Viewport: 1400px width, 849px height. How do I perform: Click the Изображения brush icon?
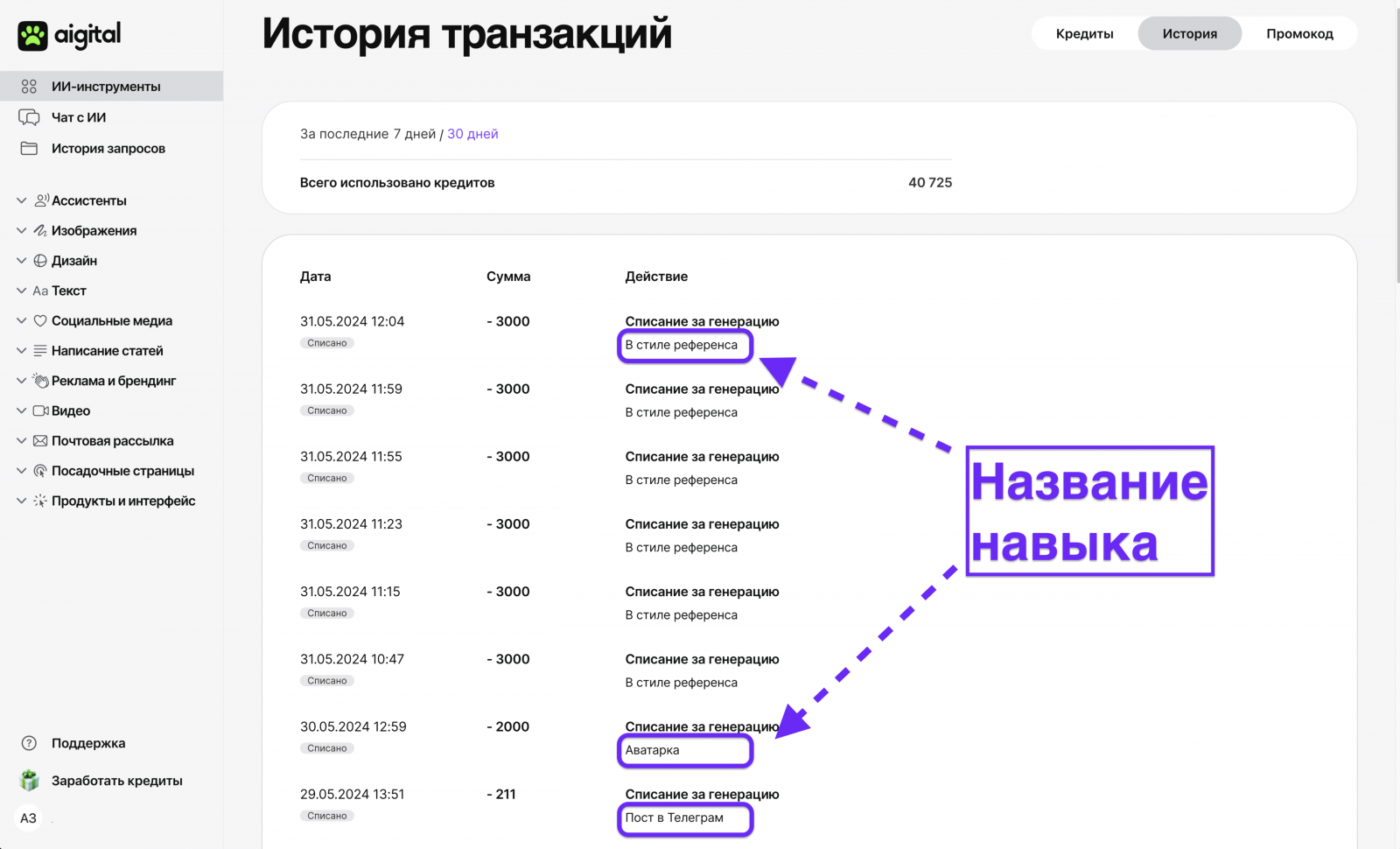pyautogui.click(x=40, y=231)
